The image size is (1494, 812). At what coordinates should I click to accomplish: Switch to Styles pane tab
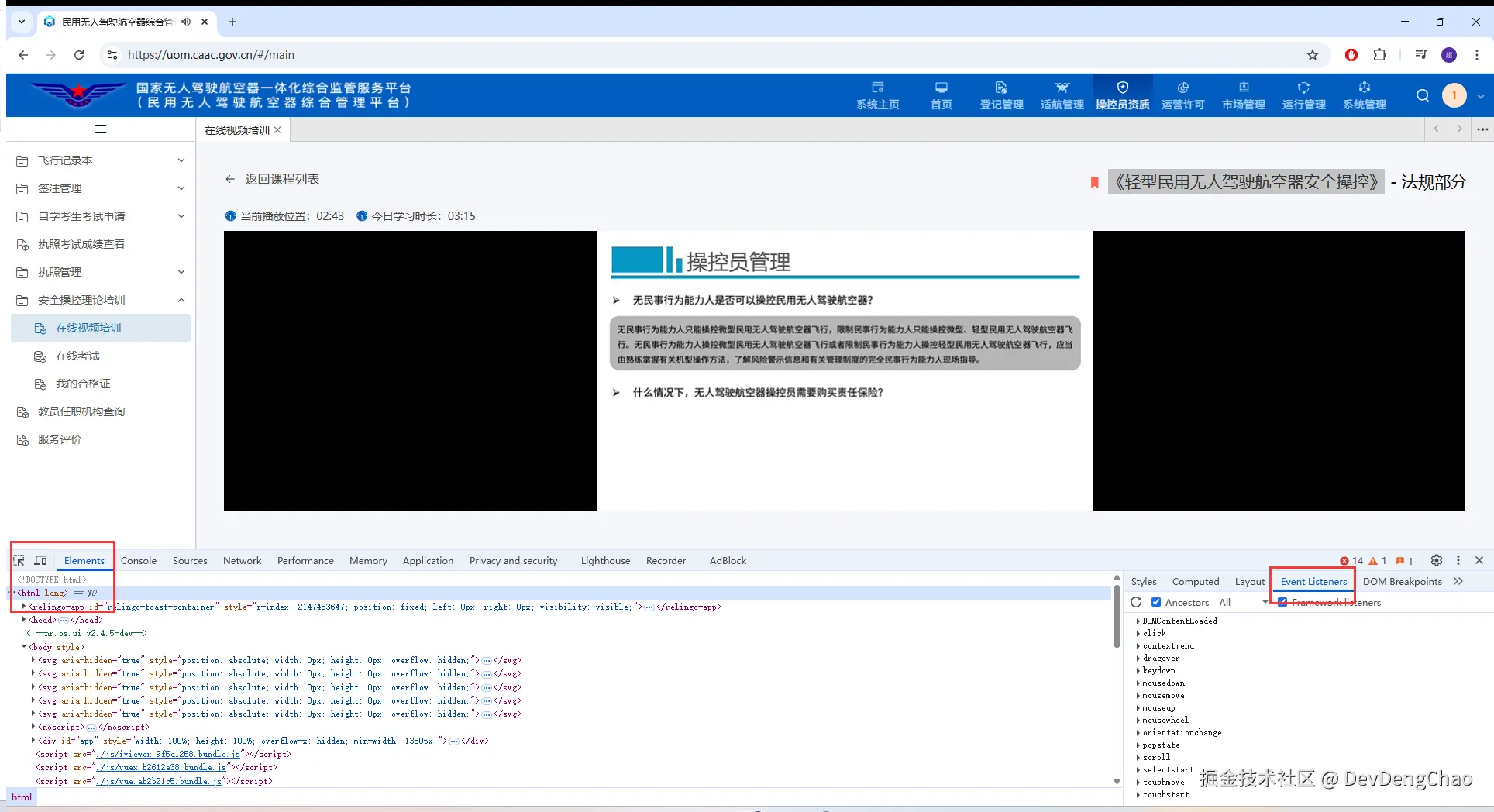[x=1144, y=581]
